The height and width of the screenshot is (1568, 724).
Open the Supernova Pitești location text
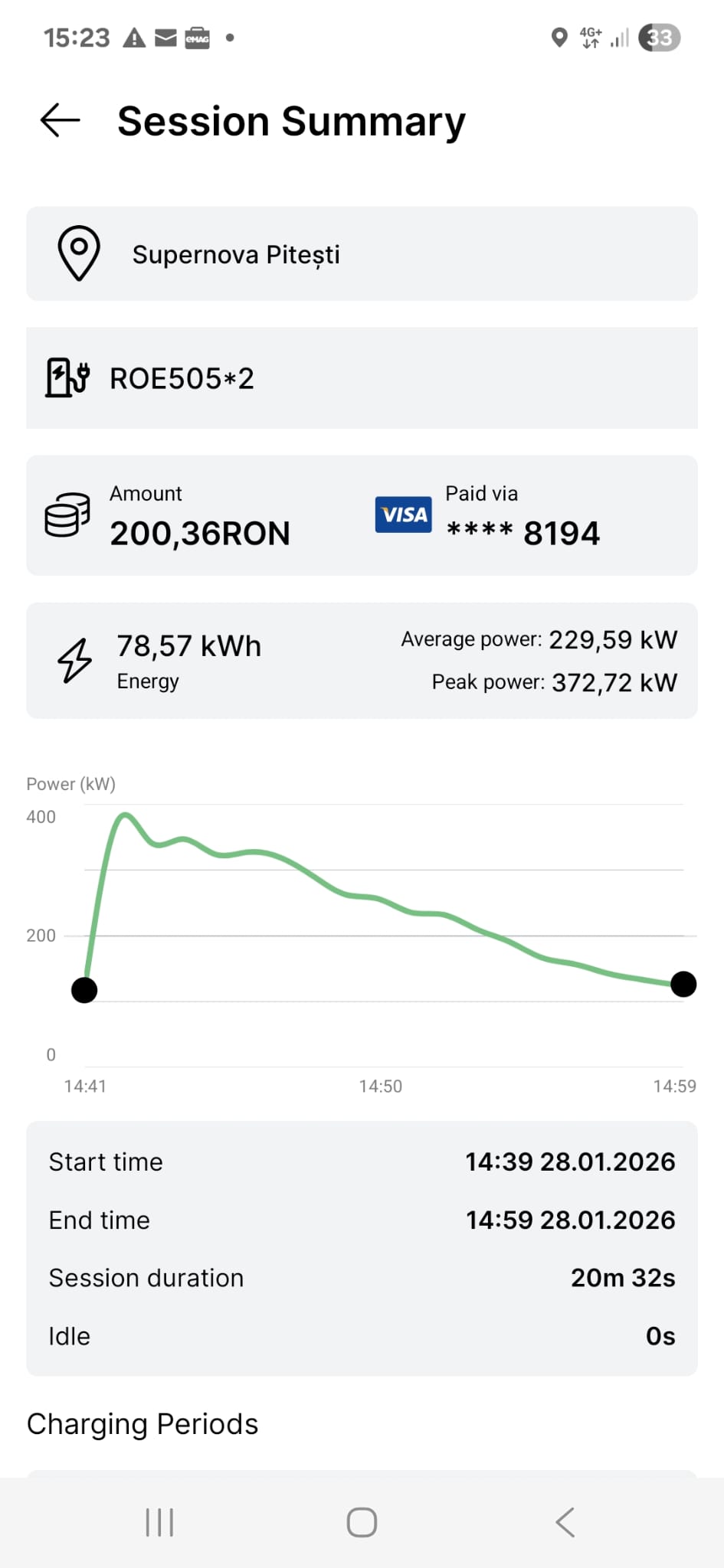236,254
